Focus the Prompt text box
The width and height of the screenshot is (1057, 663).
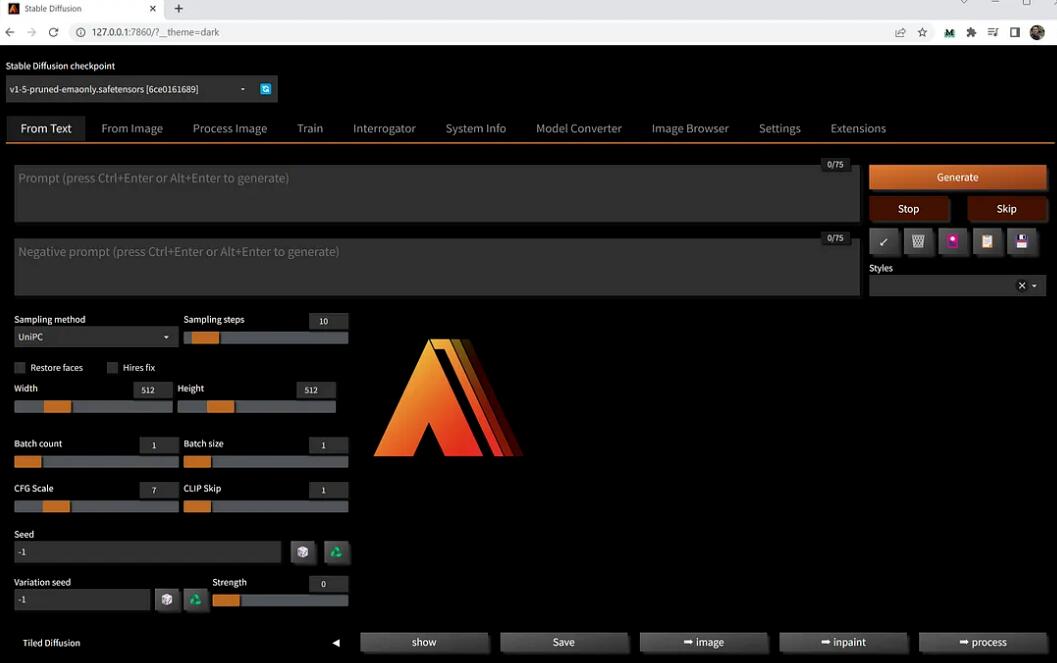tap(437, 193)
